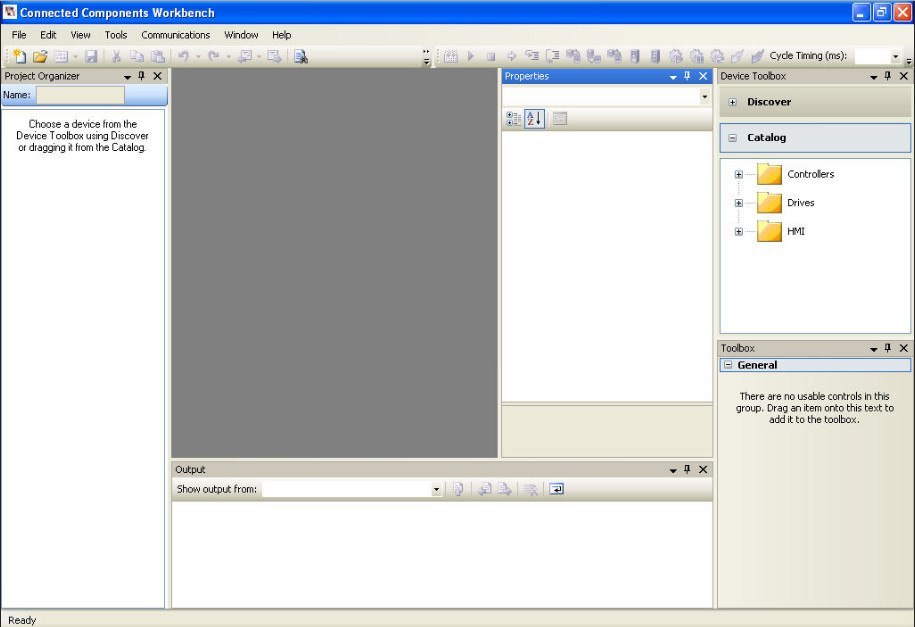Open the Tools menu
This screenshot has width=915, height=627.
(x=116, y=35)
